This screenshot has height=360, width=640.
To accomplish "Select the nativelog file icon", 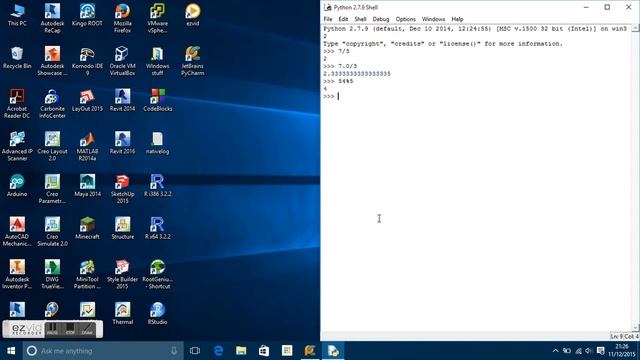I will click(x=158, y=143).
